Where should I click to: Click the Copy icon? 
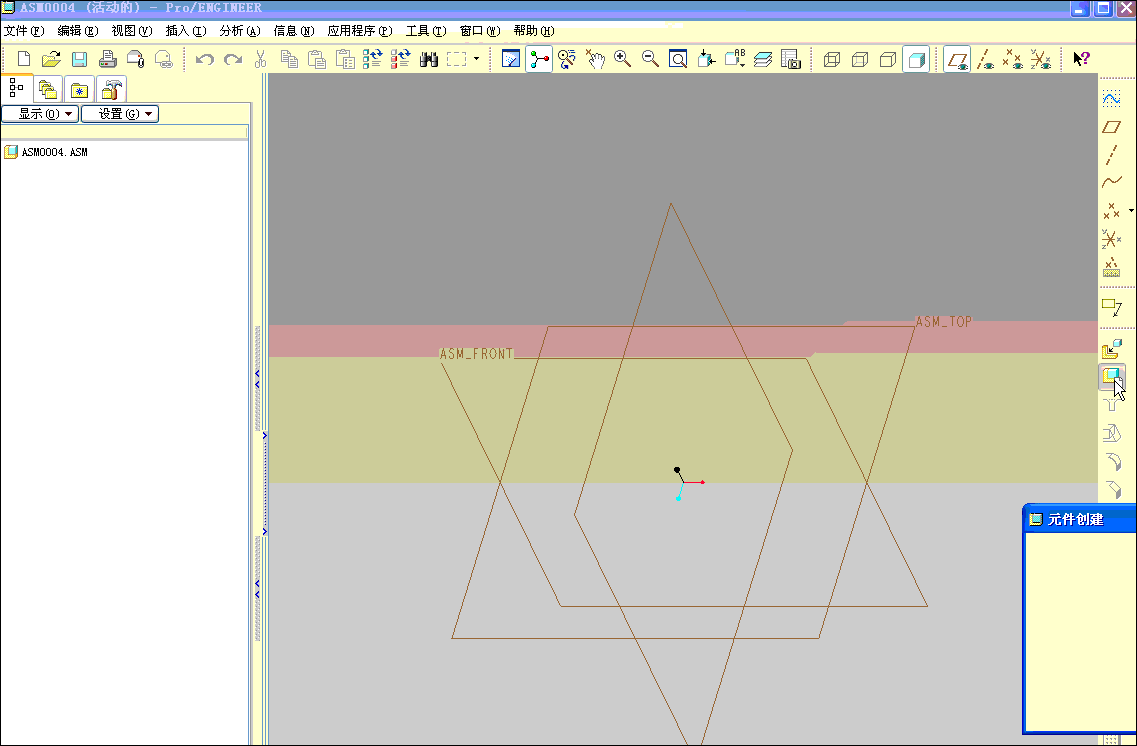[x=289, y=59]
